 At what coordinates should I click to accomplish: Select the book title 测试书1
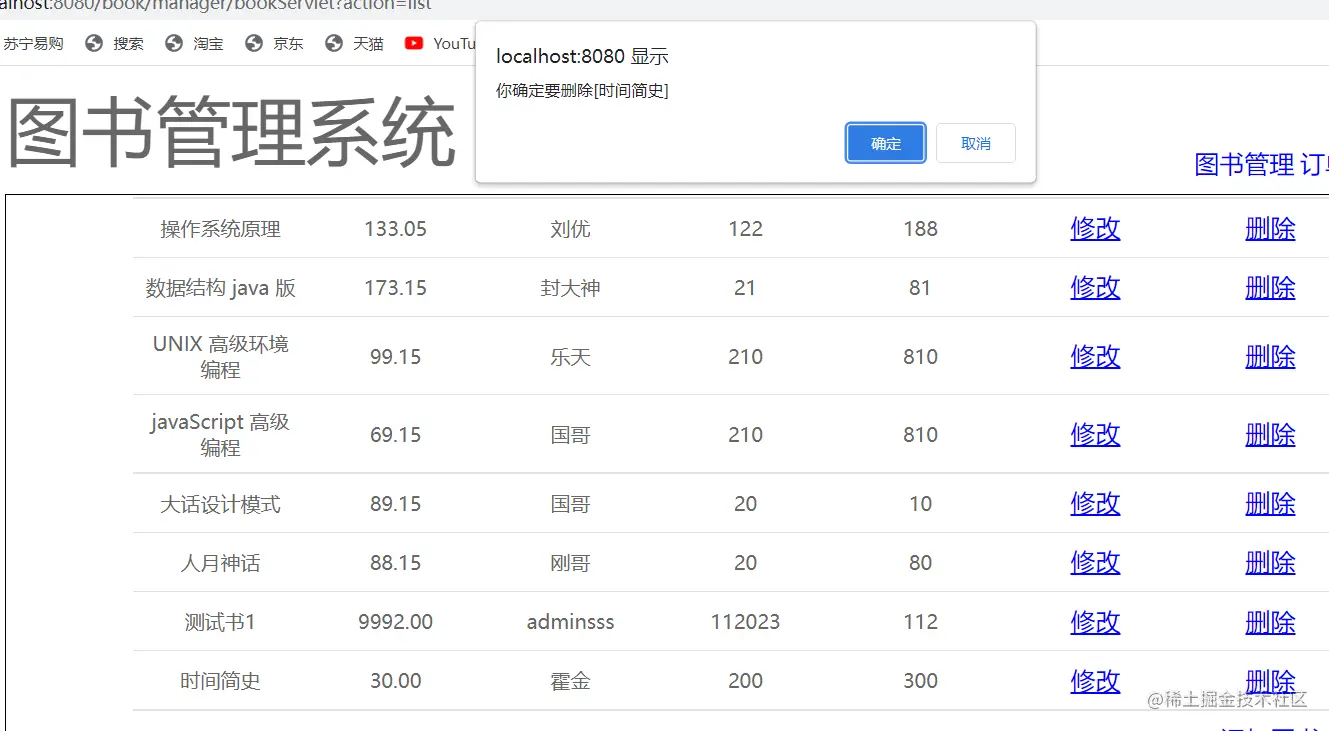(220, 622)
